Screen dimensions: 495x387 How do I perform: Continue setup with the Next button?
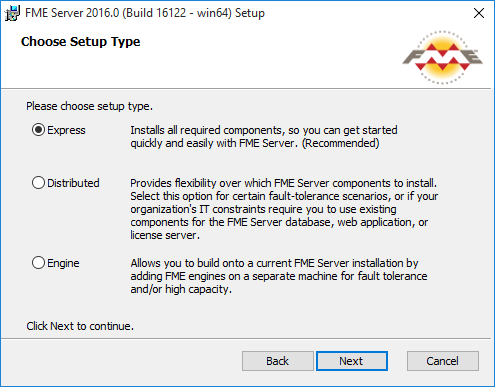(352, 361)
